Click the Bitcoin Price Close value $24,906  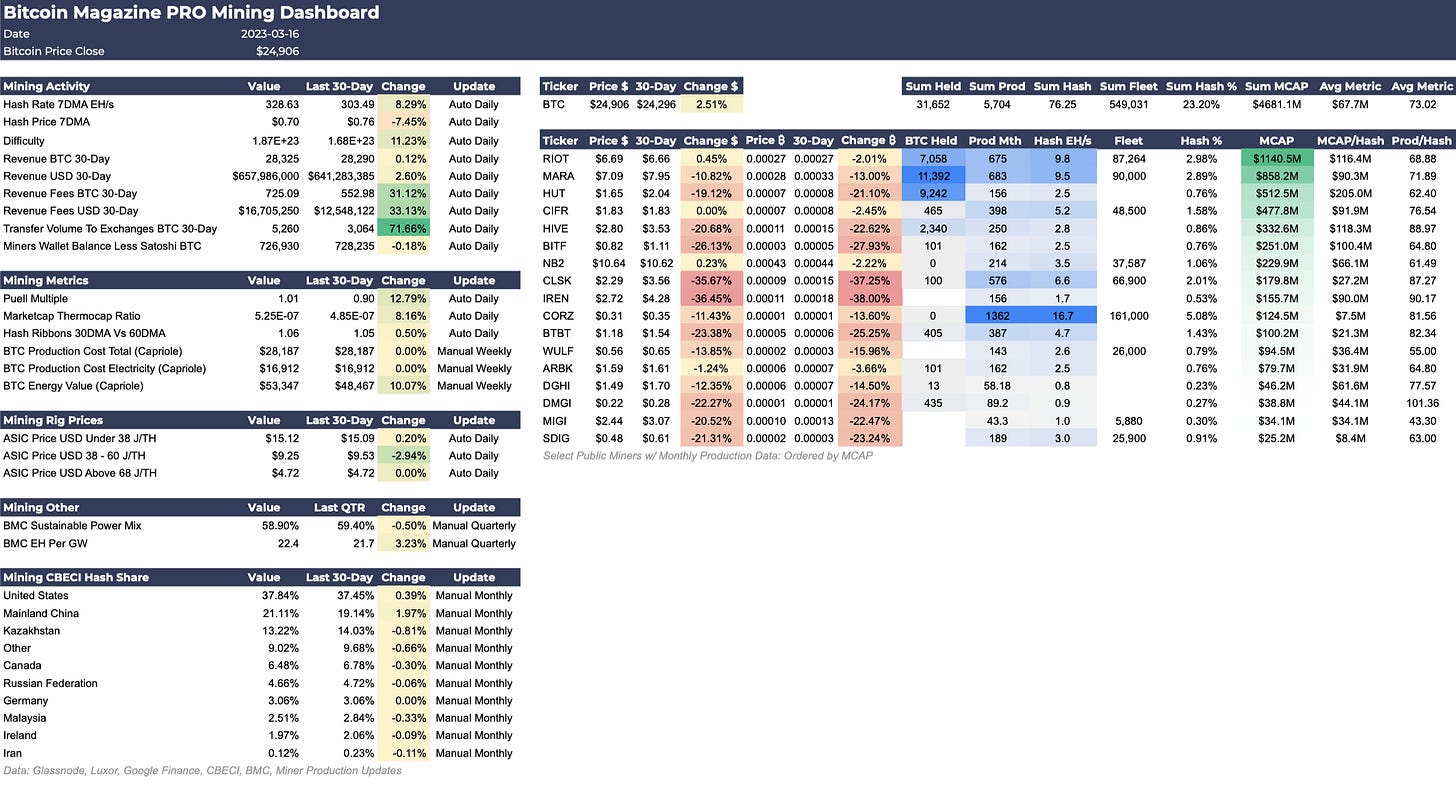(277, 51)
